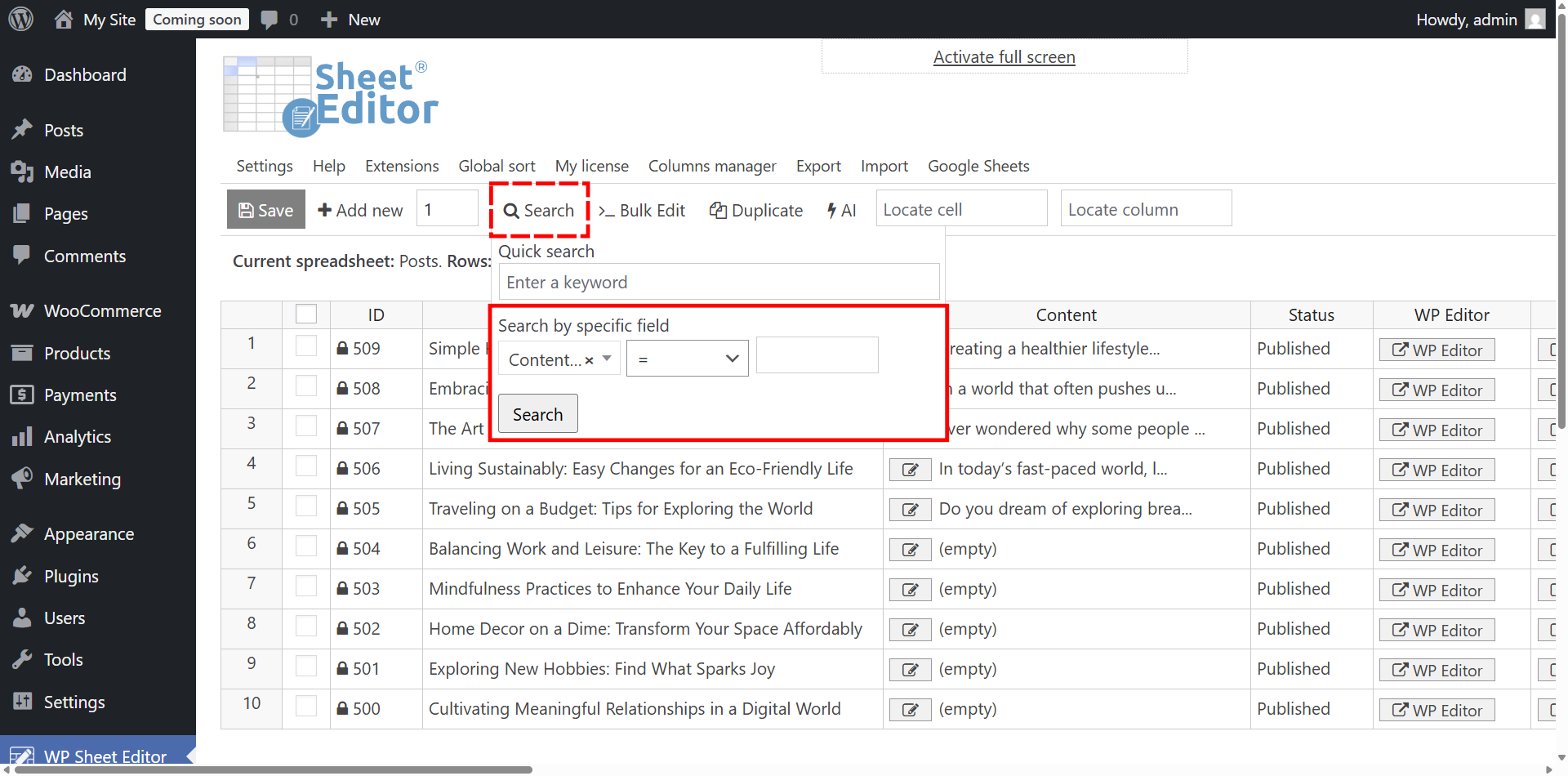
Task: Click the My Site home icon
Action: click(64, 19)
